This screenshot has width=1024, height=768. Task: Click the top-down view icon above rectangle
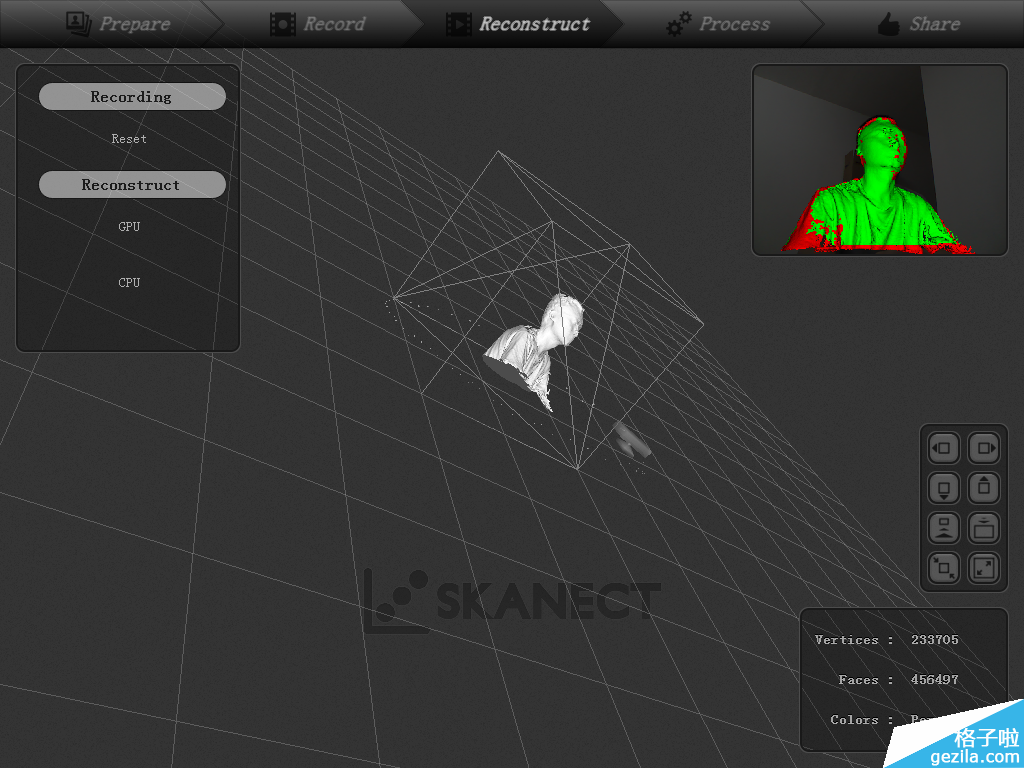[x=985, y=528]
